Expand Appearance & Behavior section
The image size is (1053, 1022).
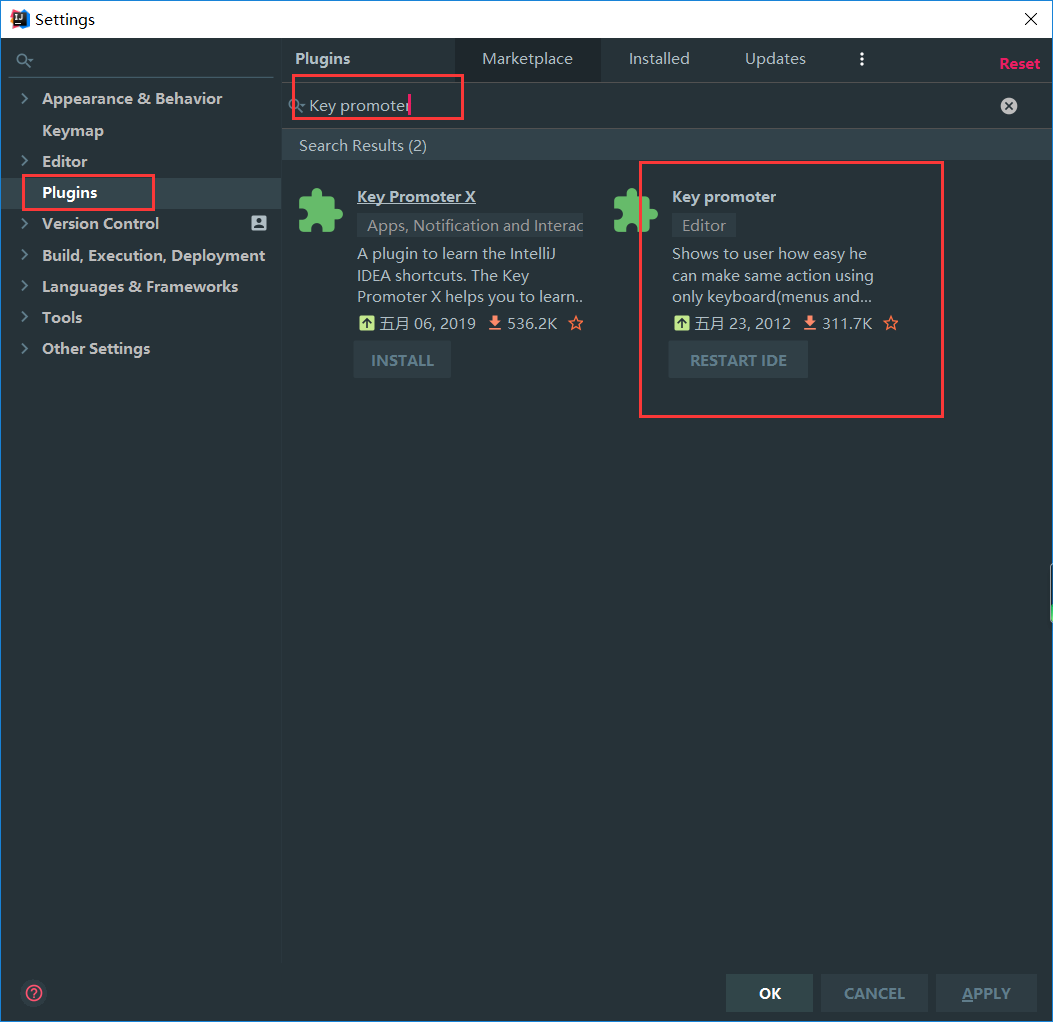point(25,99)
